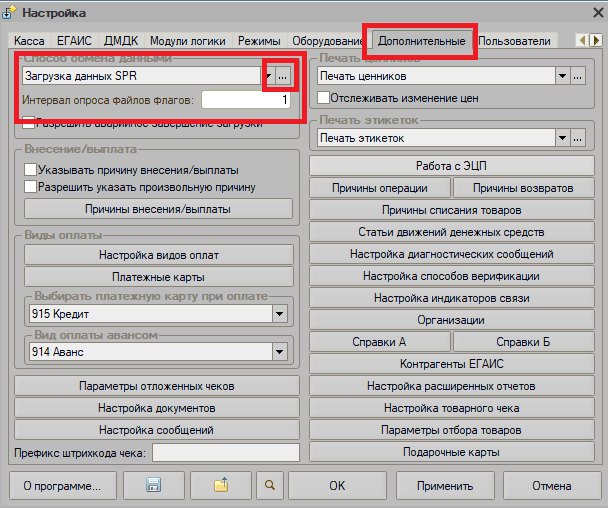Open Настройка способов верификации

click(x=451, y=276)
